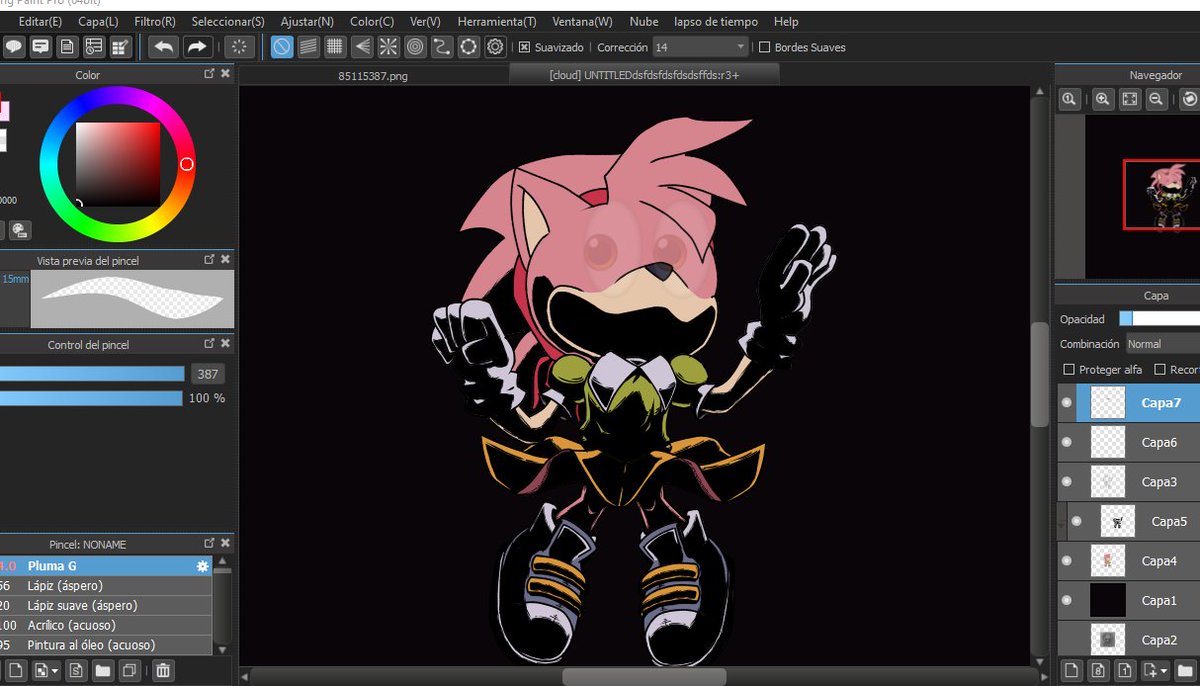
Task: Click the color picker square in the wheel
Action: click(118, 164)
